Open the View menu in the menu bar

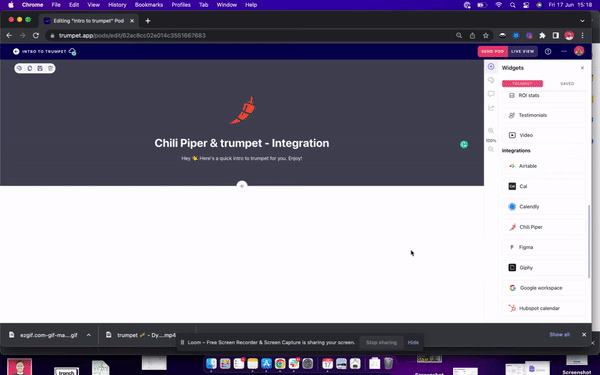[93, 5]
